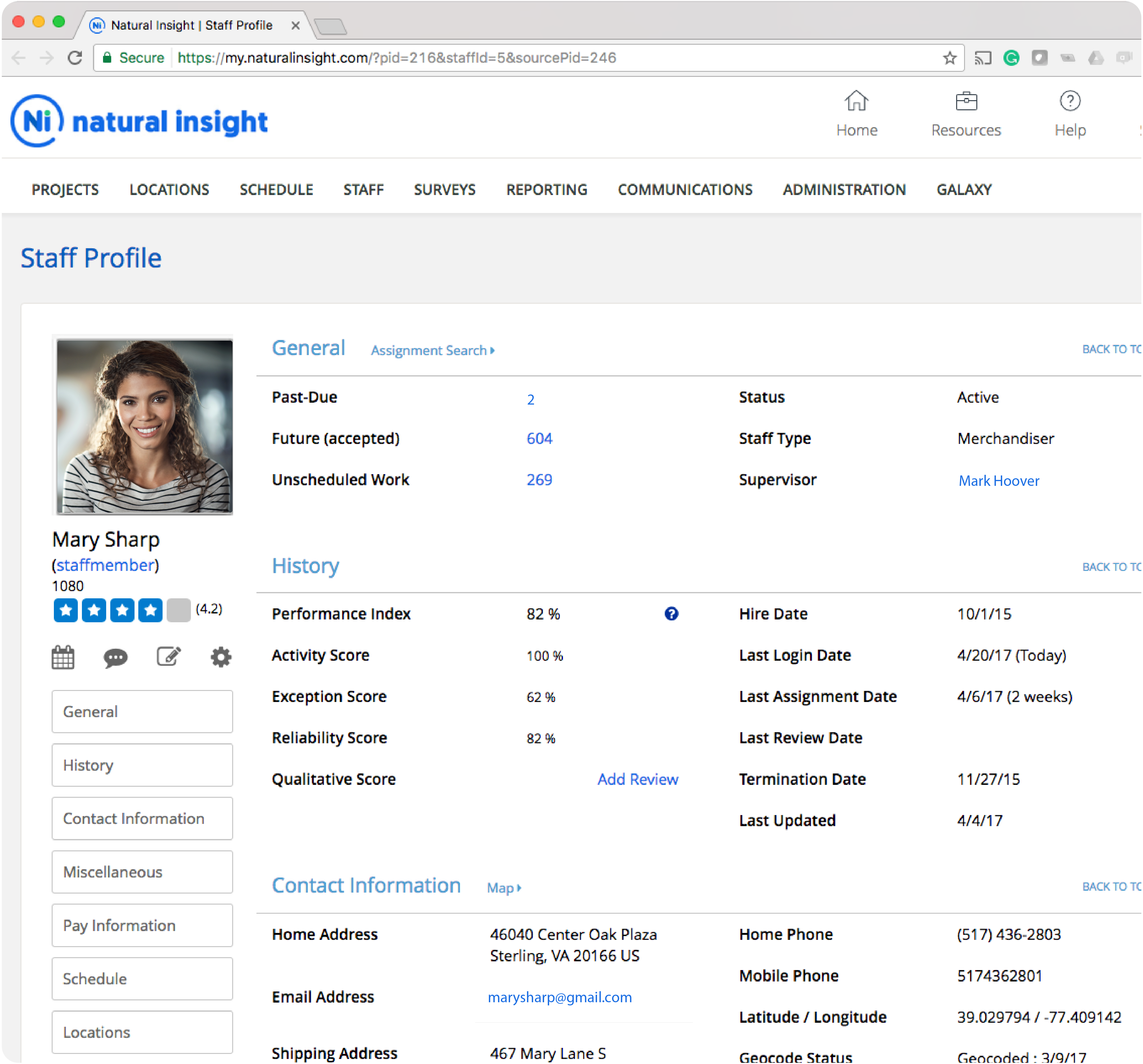Click the Help question mark icon
The width and height of the screenshot is (1143, 1064).
(x=1069, y=101)
